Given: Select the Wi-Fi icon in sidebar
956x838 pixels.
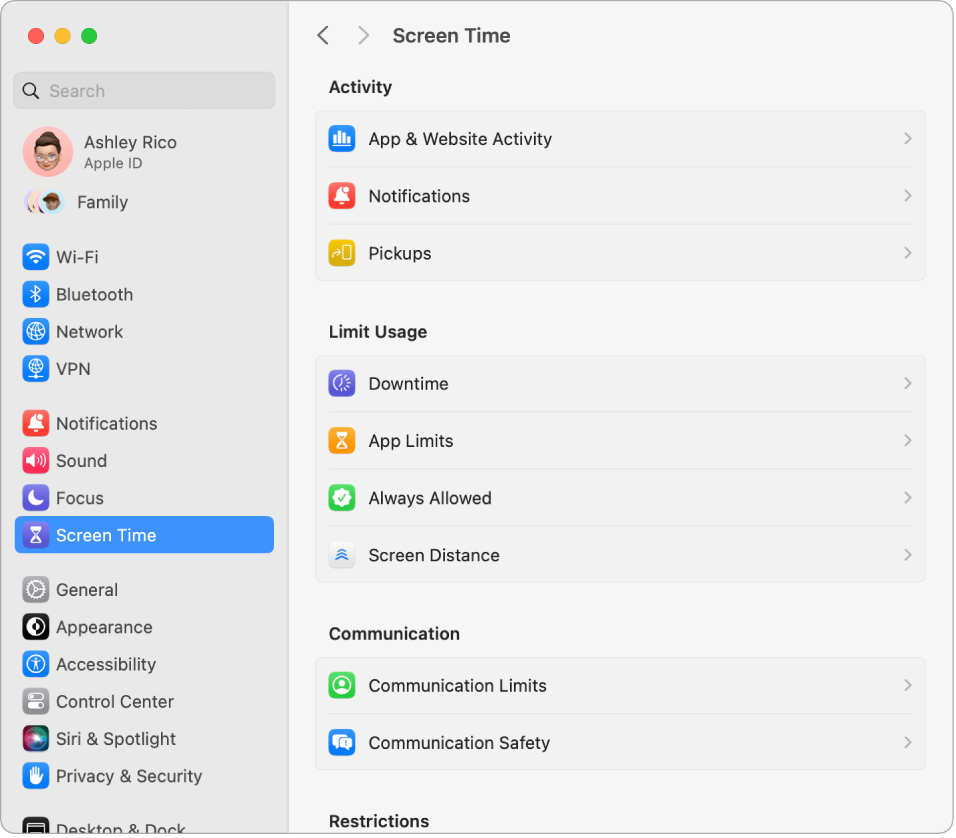Looking at the screenshot, I should coord(35,257).
